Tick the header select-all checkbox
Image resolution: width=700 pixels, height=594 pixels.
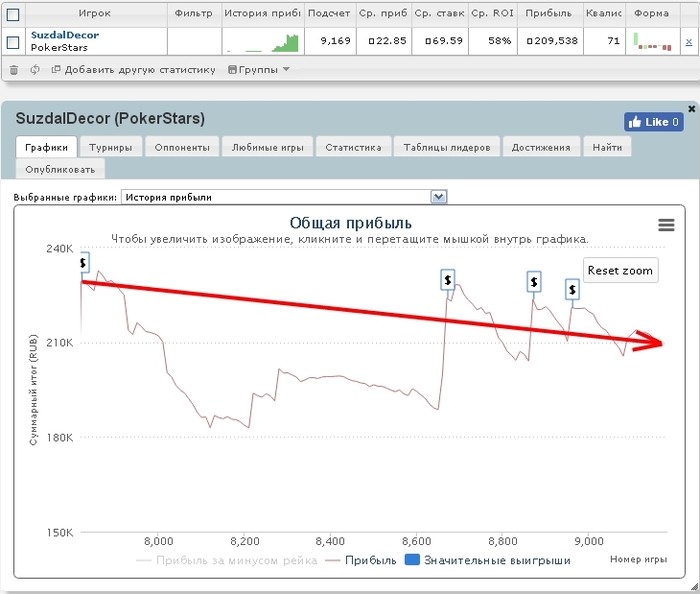pos(13,15)
